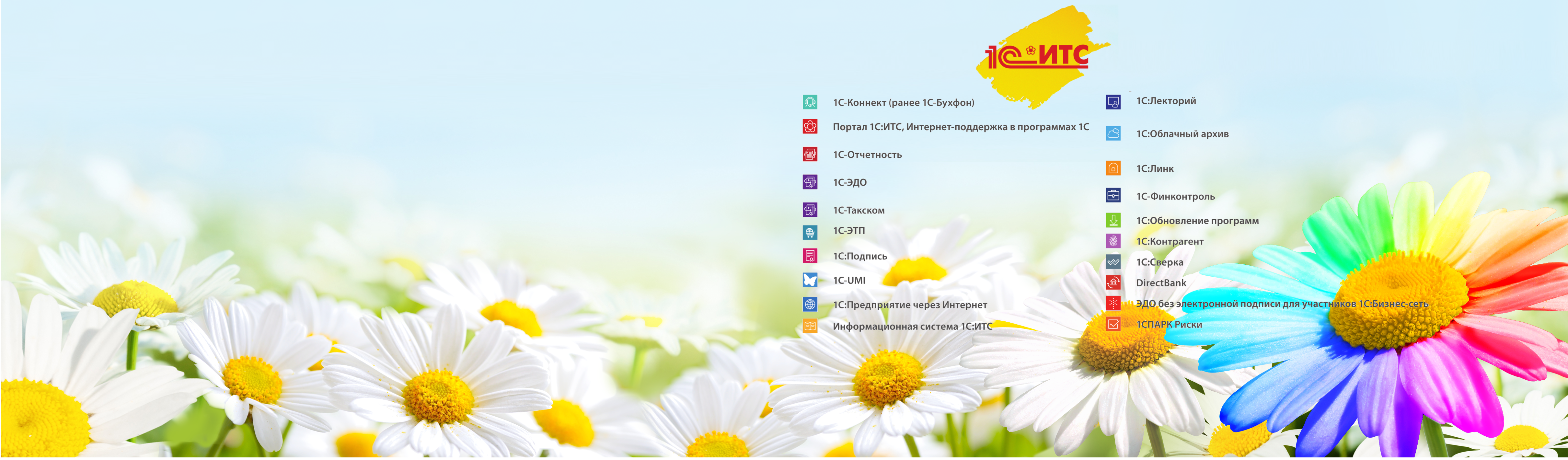Open 1С:Обновление программ text

(x=1197, y=221)
